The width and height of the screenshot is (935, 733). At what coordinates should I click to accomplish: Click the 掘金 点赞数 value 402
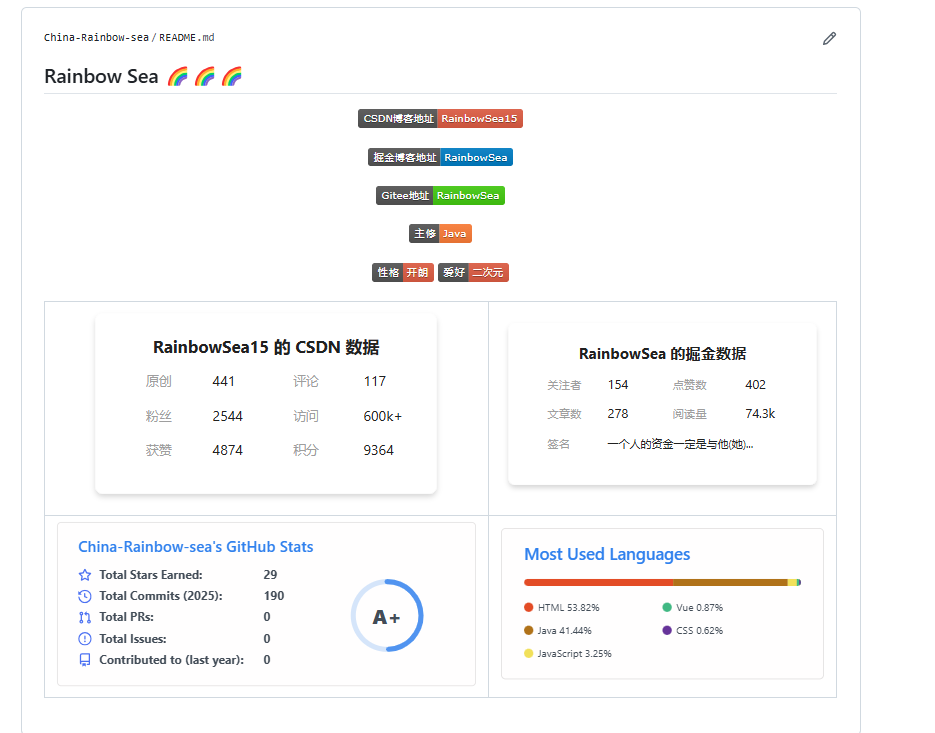(x=756, y=385)
